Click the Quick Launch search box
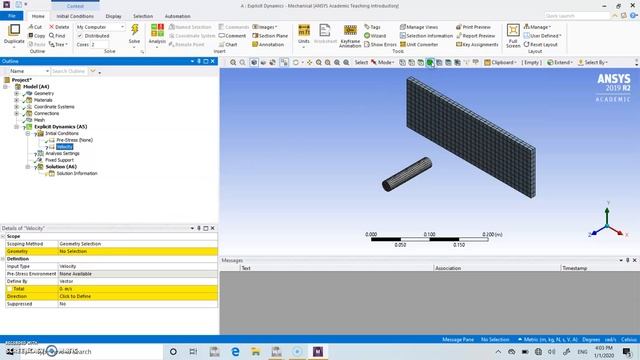 pos(577,16)
